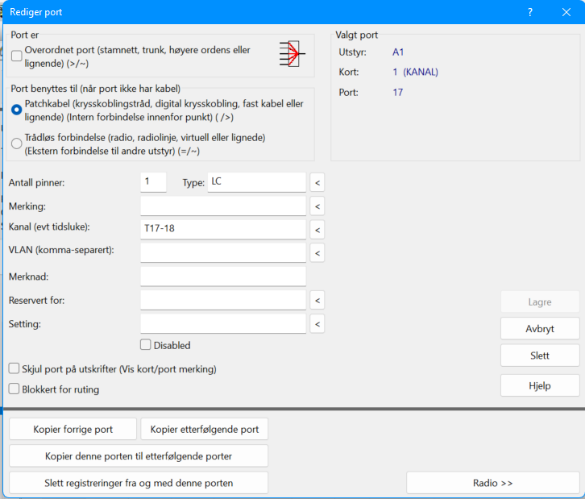Screen dimensions: 585x499
Task: Click the help question mark in title bar
Action: [530, 12]
